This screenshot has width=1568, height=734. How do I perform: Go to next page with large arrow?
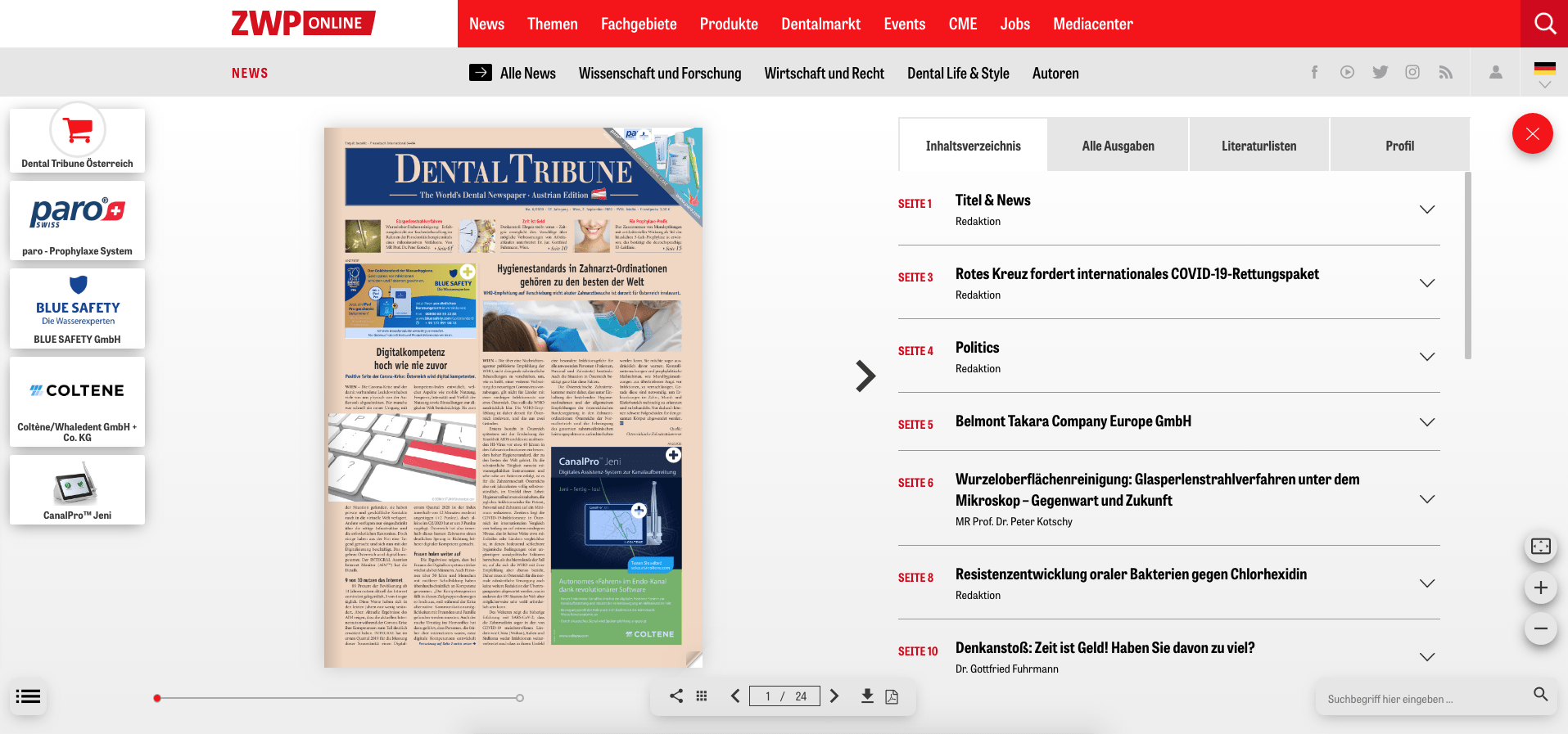tap(865, 376)
